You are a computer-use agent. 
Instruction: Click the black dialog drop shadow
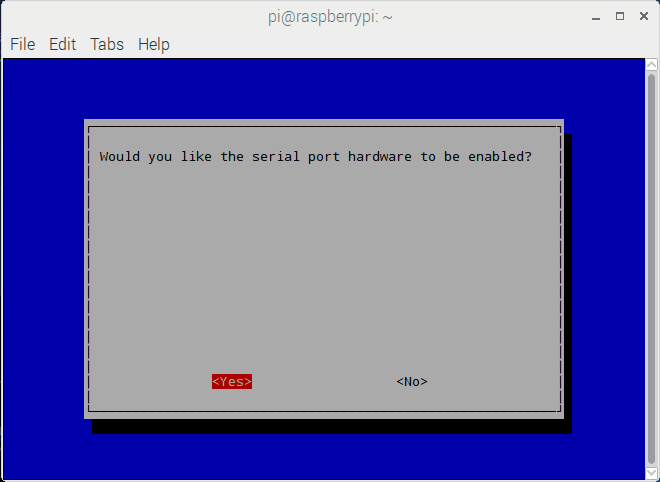coord(332,426)
